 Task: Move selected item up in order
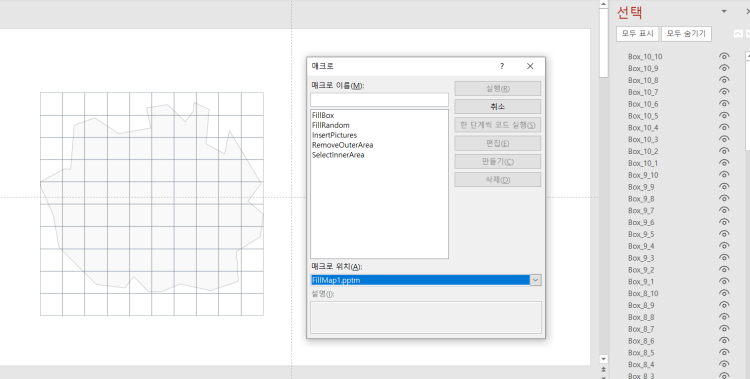pyautogui.click(x=738, y=33)
